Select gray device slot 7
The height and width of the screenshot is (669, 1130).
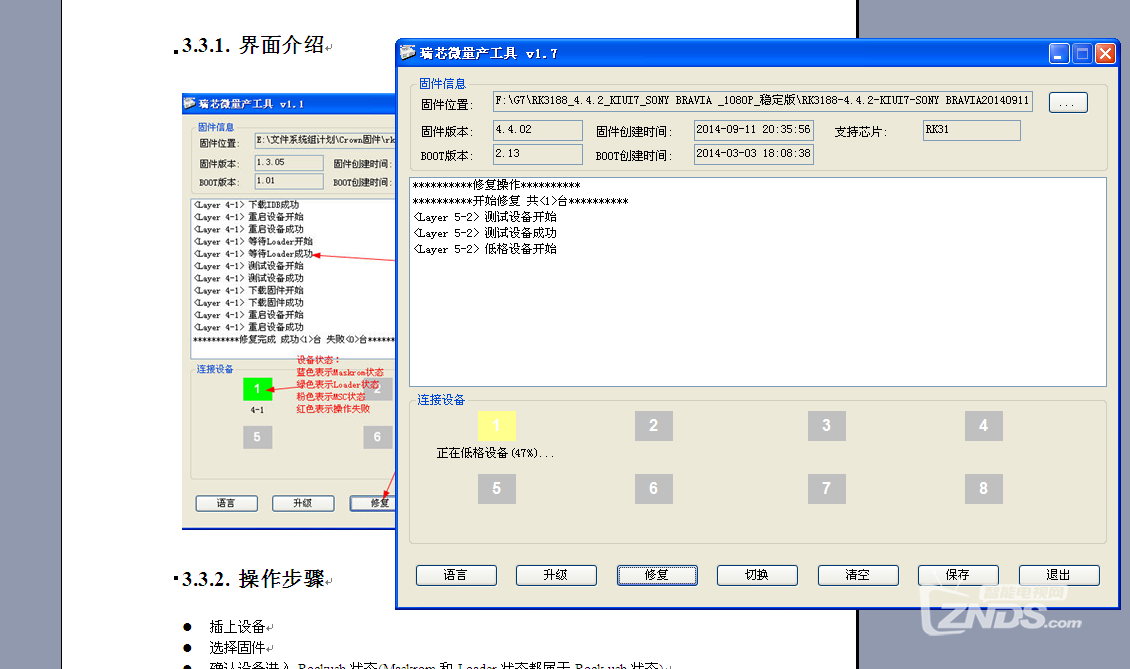coord(826,489)
